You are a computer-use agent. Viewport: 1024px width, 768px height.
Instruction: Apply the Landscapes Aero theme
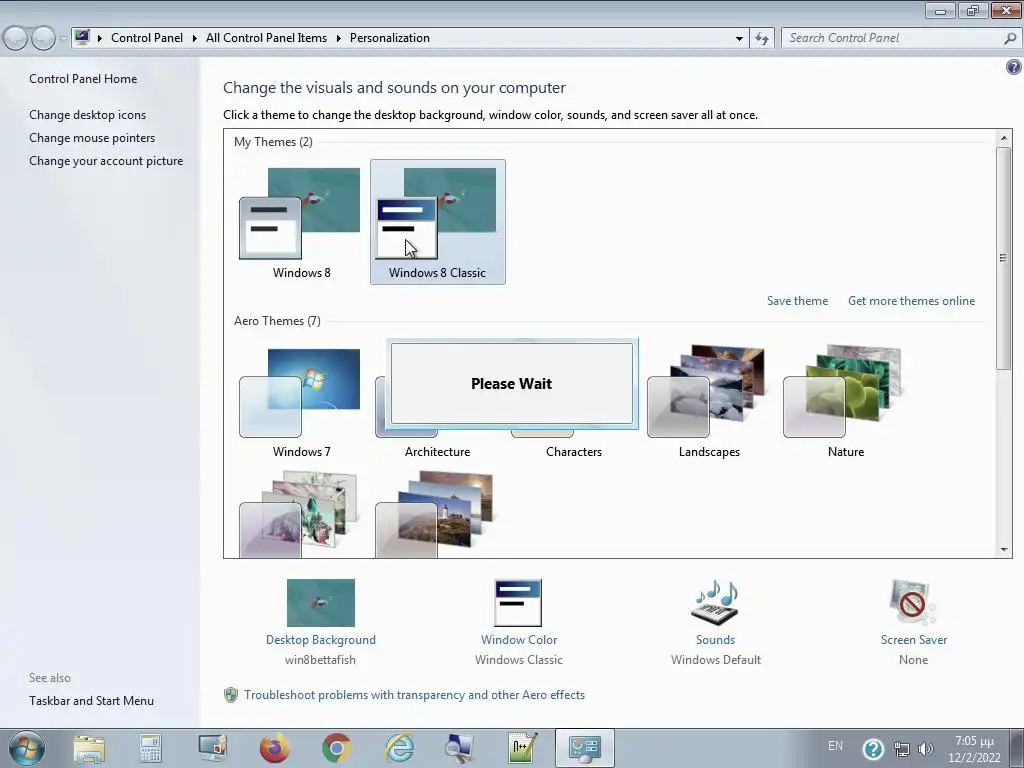pos(708,393)
